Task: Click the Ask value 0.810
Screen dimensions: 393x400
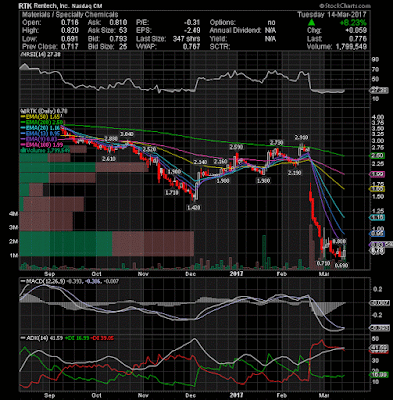Action: tap(118, 23)
